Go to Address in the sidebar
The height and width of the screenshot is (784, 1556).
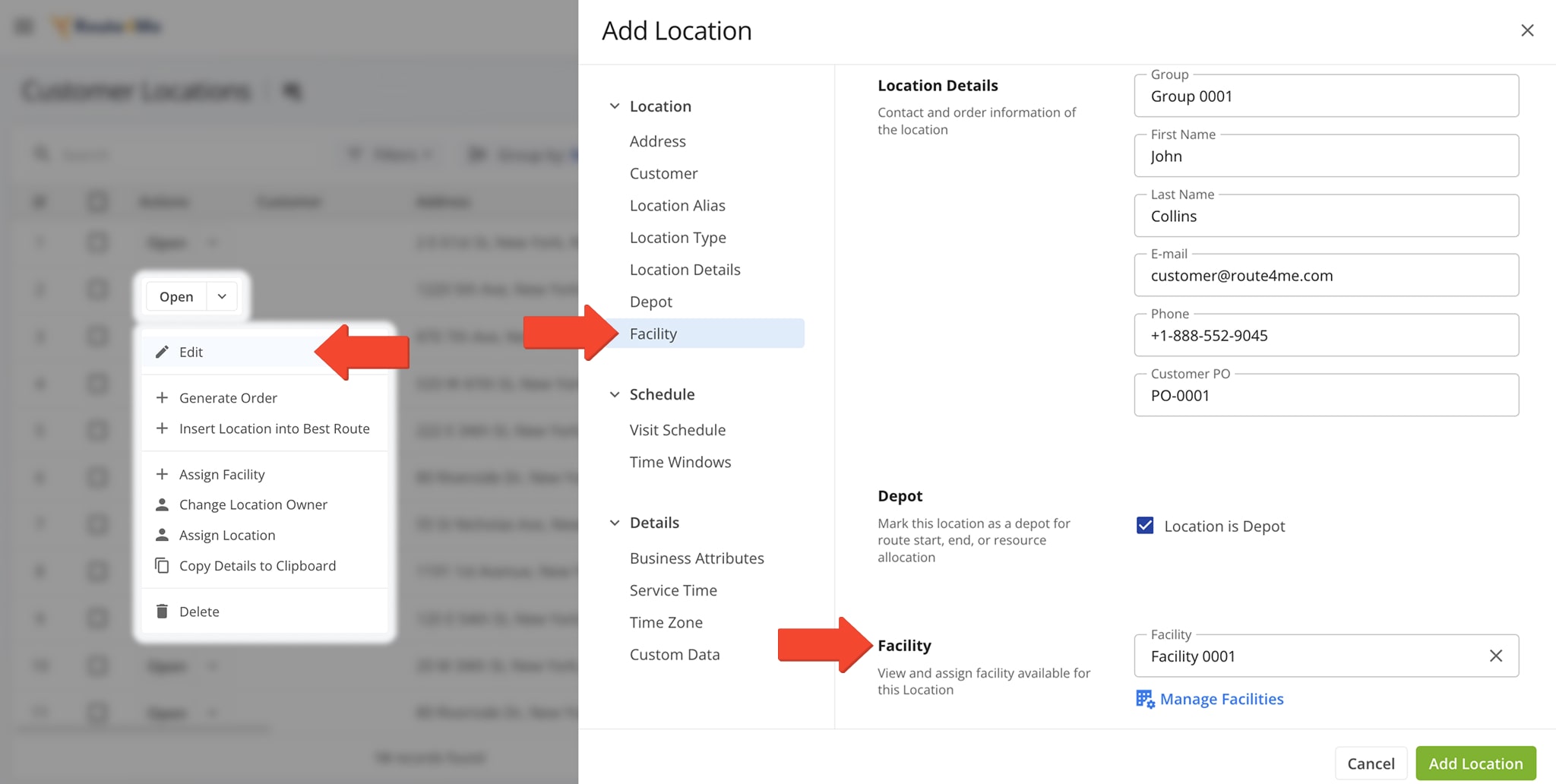[658, 141]
